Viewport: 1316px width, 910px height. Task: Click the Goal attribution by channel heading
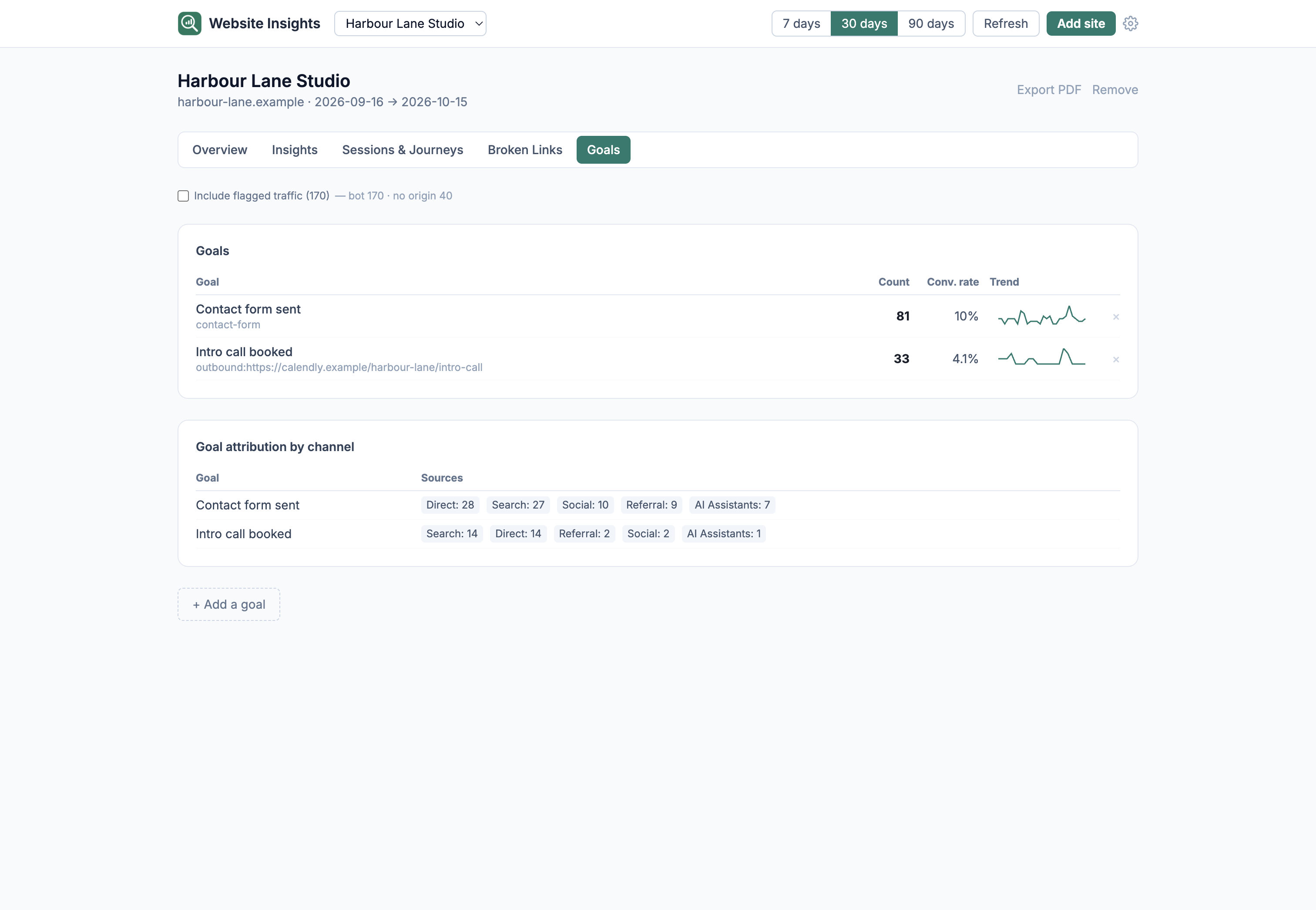point(275,446)
